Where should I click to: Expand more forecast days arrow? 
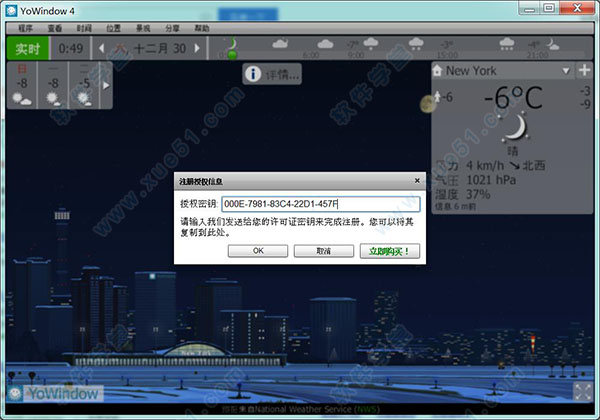click(106, 85)
